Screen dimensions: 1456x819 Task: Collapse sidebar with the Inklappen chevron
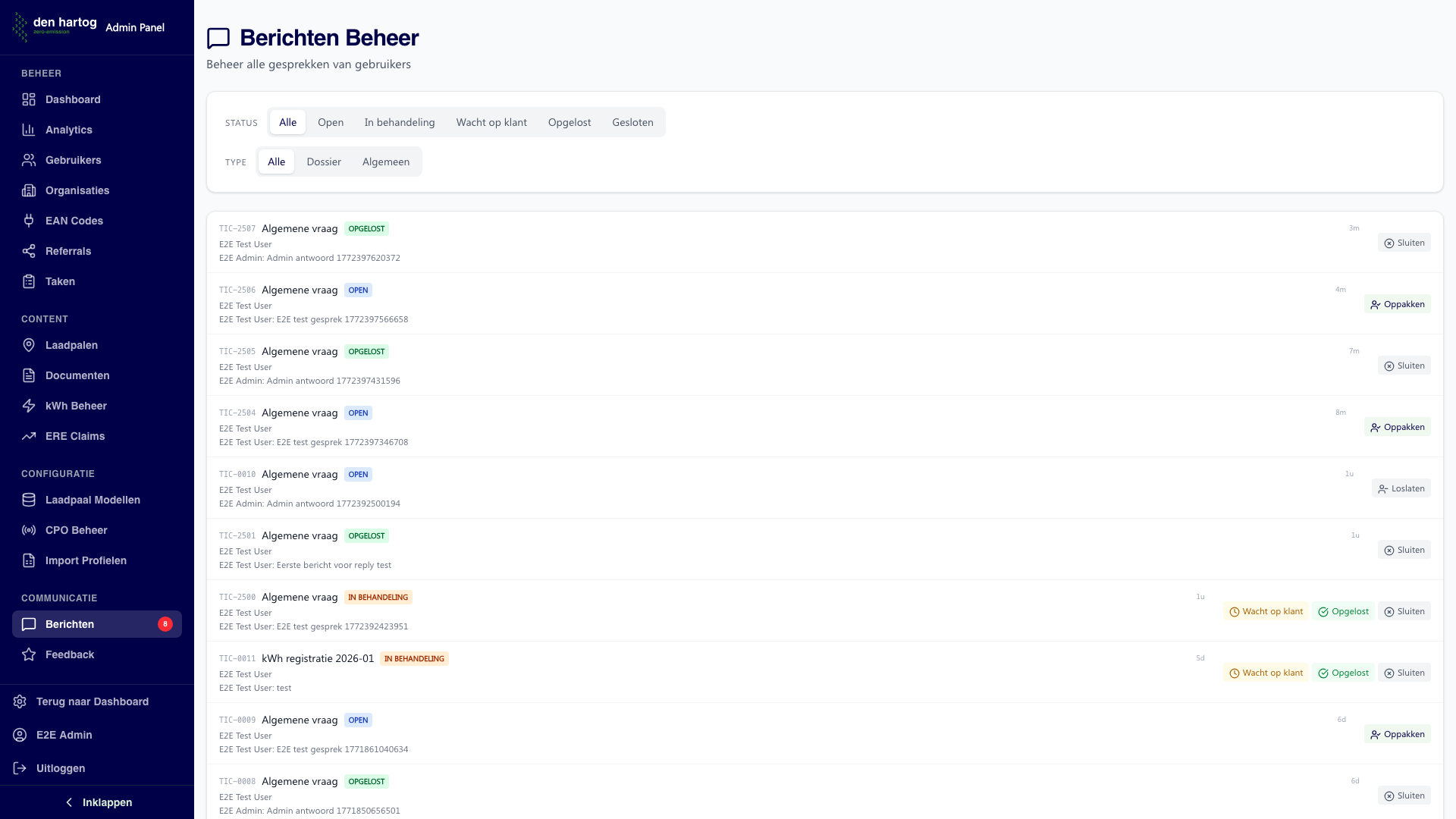tap(69, 802)
